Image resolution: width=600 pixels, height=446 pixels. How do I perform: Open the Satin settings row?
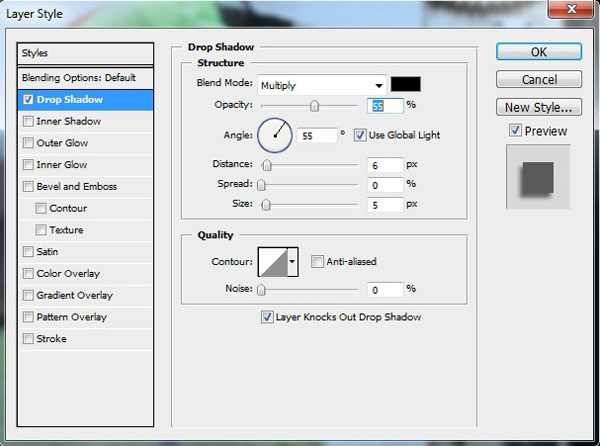(x=85, y=252)
